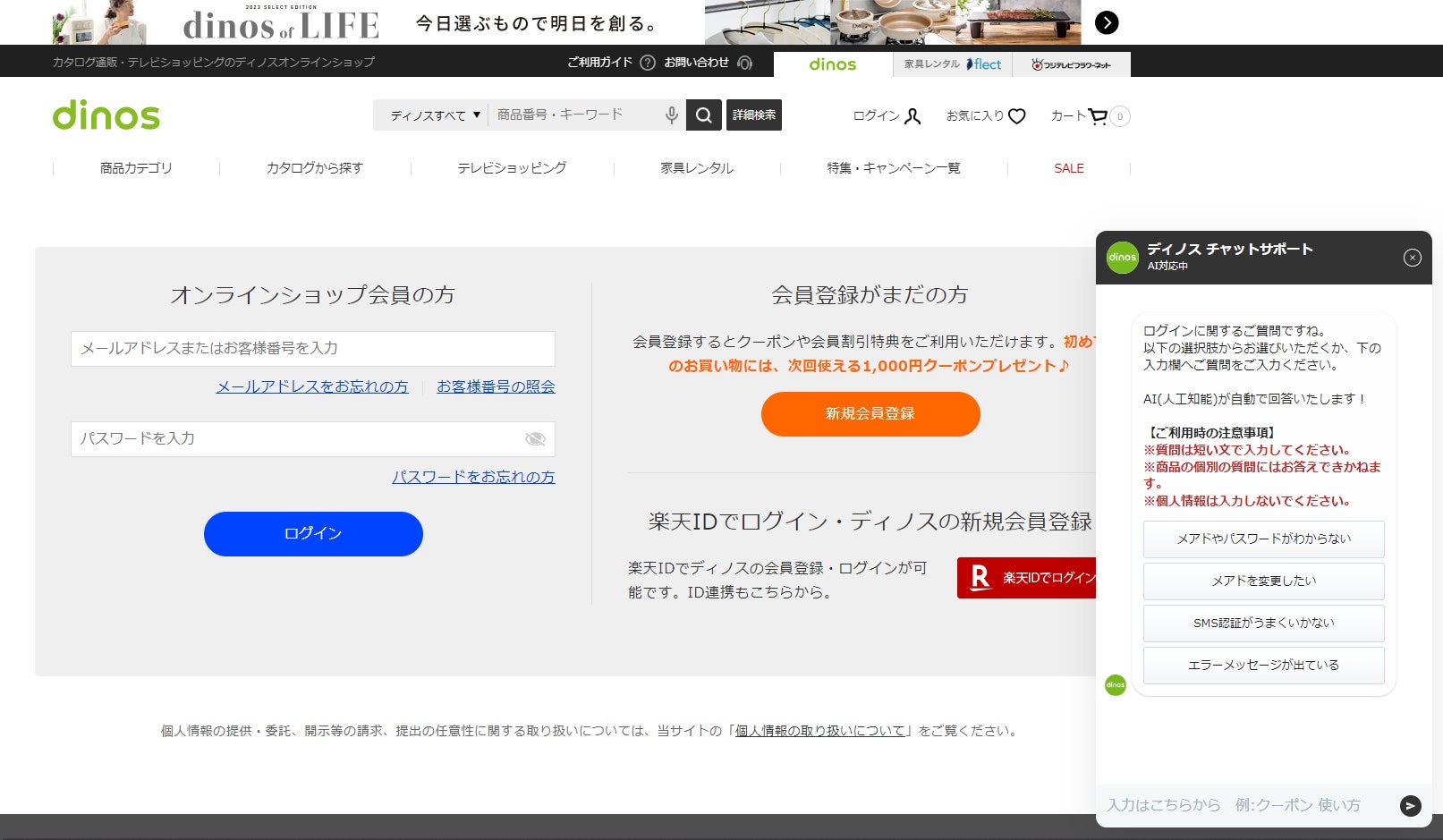Focus the password input field
Image resolution: width=1443 pixels, height=840 pixels.
click(x=313, y=439)
